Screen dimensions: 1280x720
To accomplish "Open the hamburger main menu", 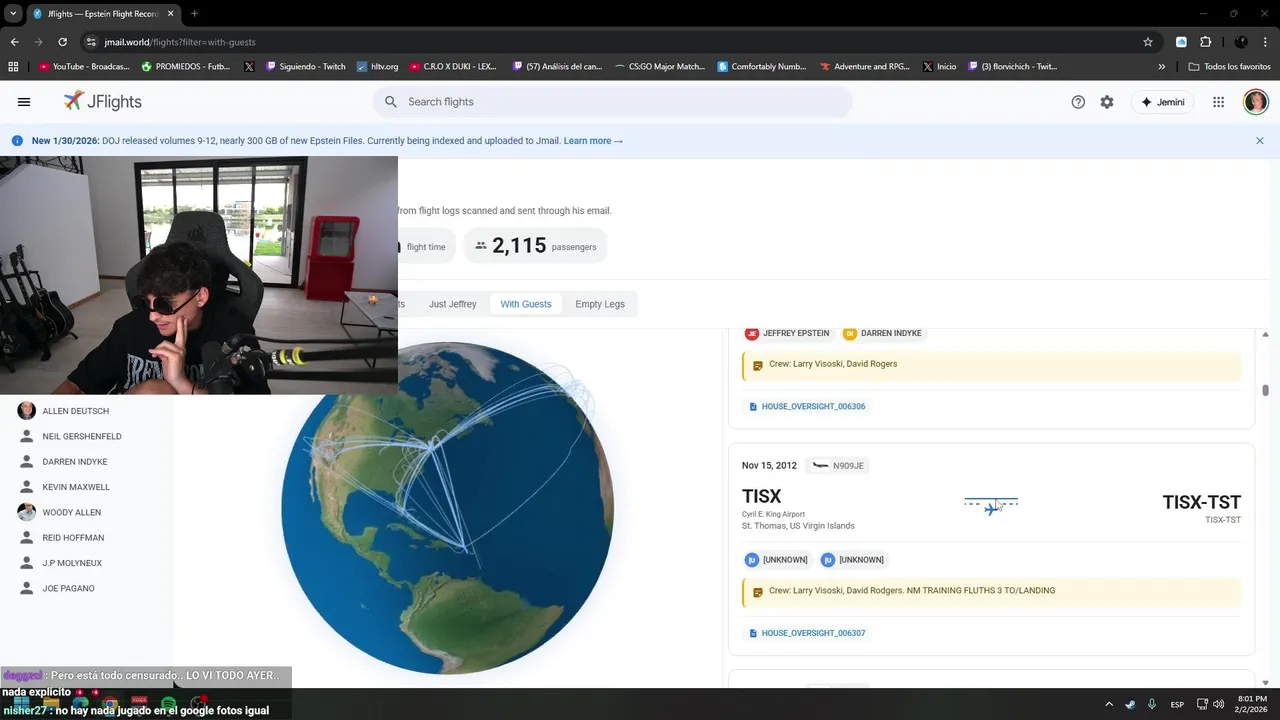I will click(24, 102).
